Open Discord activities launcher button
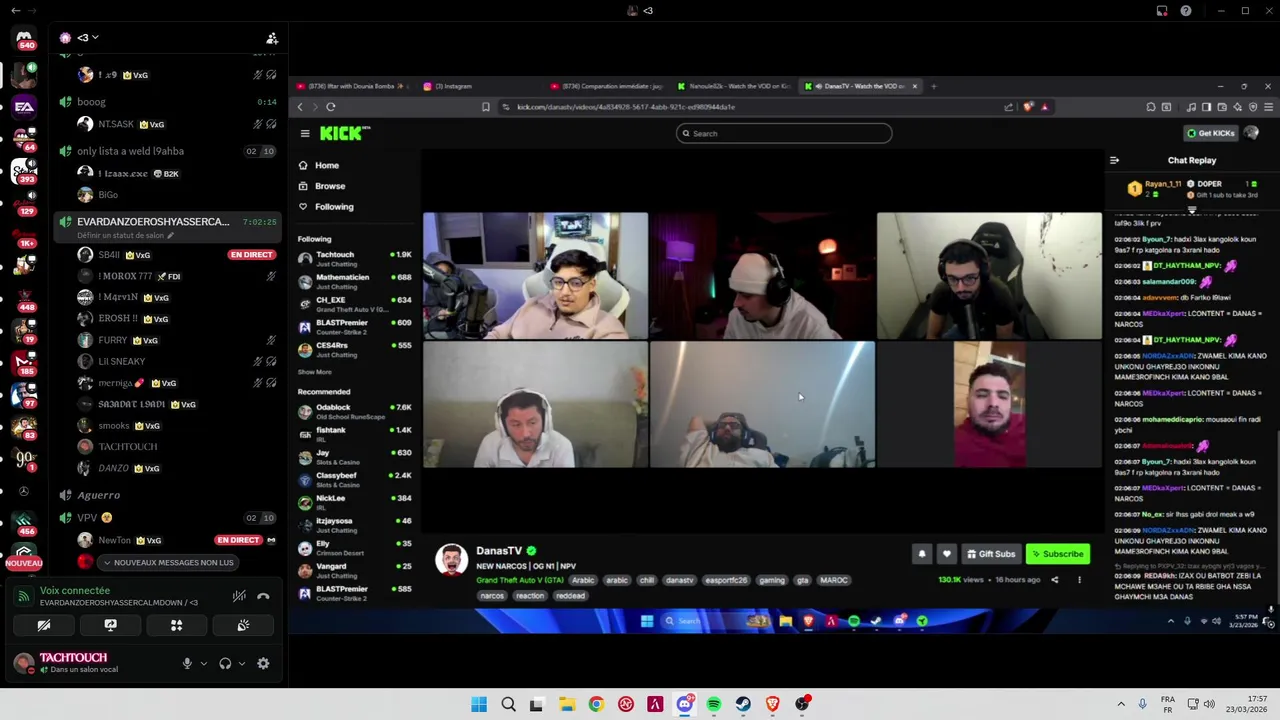 (176, 625)
